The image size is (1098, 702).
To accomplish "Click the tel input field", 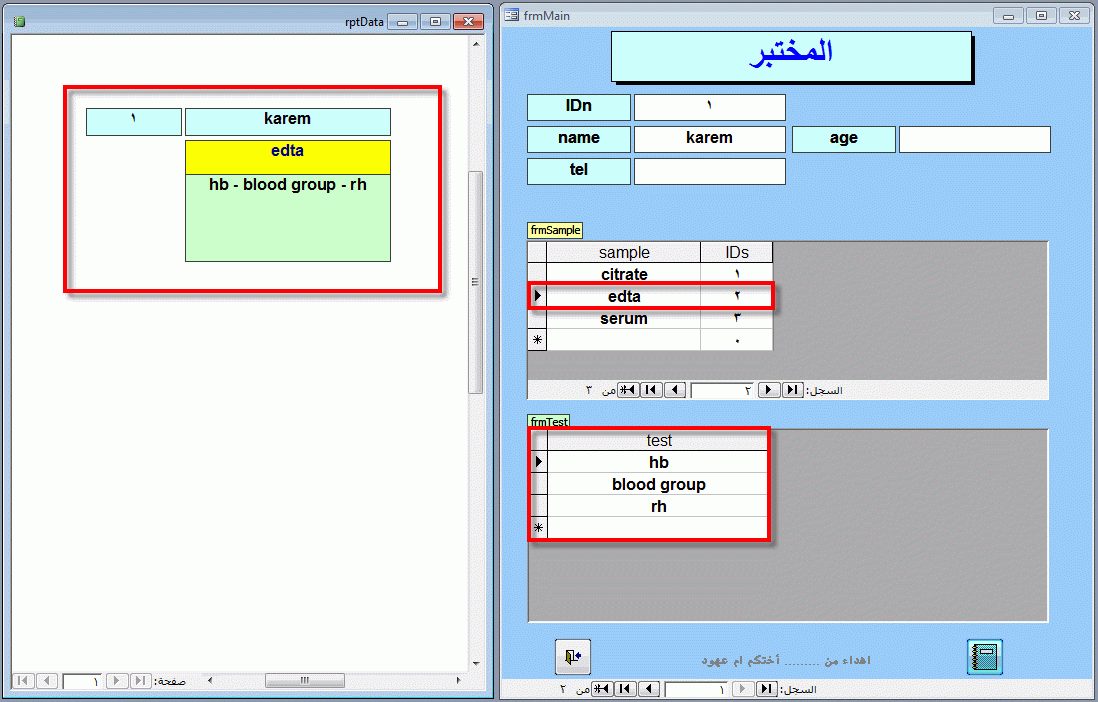I will point(709,171).
